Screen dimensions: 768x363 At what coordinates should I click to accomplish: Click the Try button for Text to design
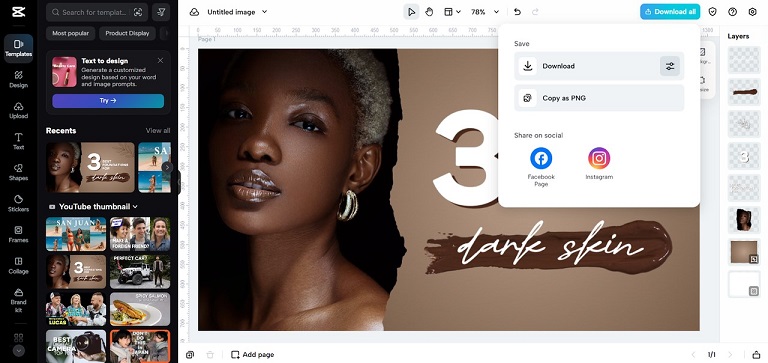[x=108, y=100]
